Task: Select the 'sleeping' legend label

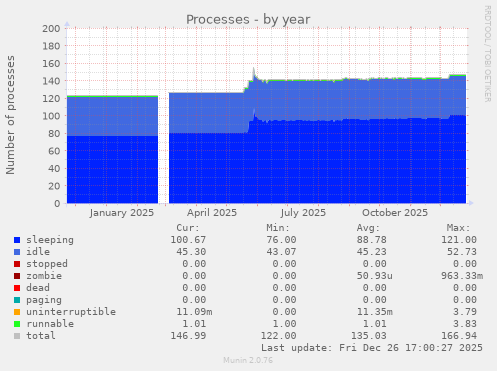Action: (x=50, y=240)
